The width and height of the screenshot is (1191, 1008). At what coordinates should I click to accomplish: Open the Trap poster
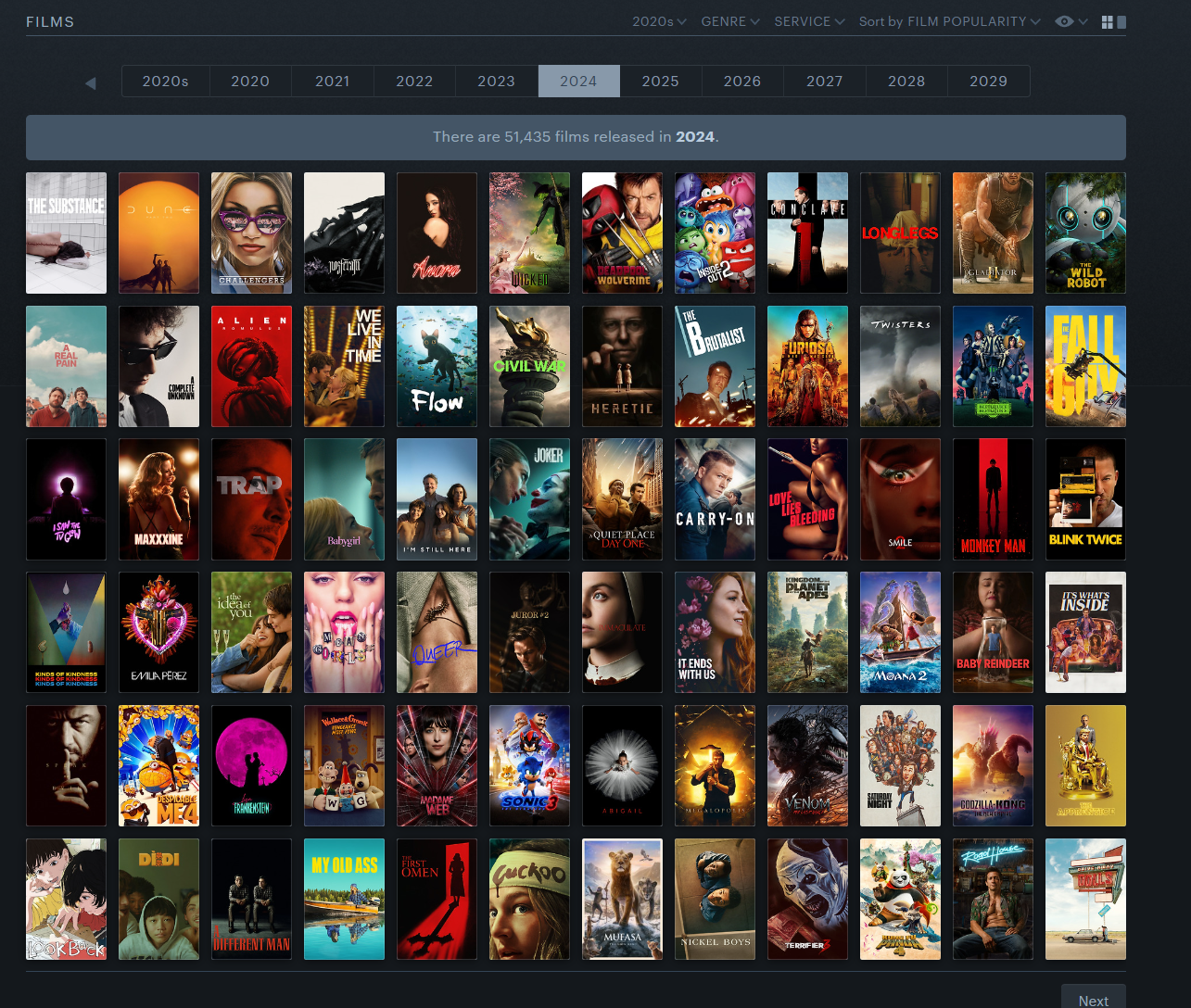pos(251,499)
